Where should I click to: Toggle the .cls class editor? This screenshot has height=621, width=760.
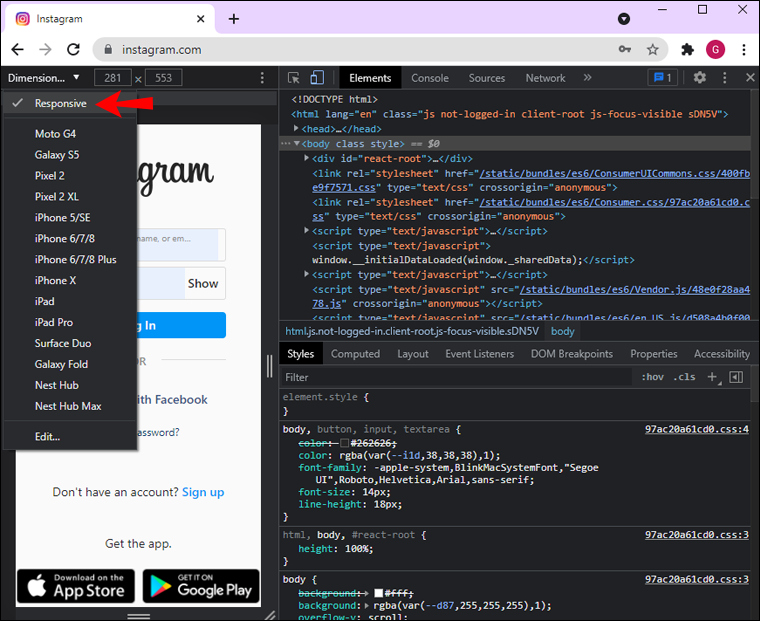pos(684,377)
